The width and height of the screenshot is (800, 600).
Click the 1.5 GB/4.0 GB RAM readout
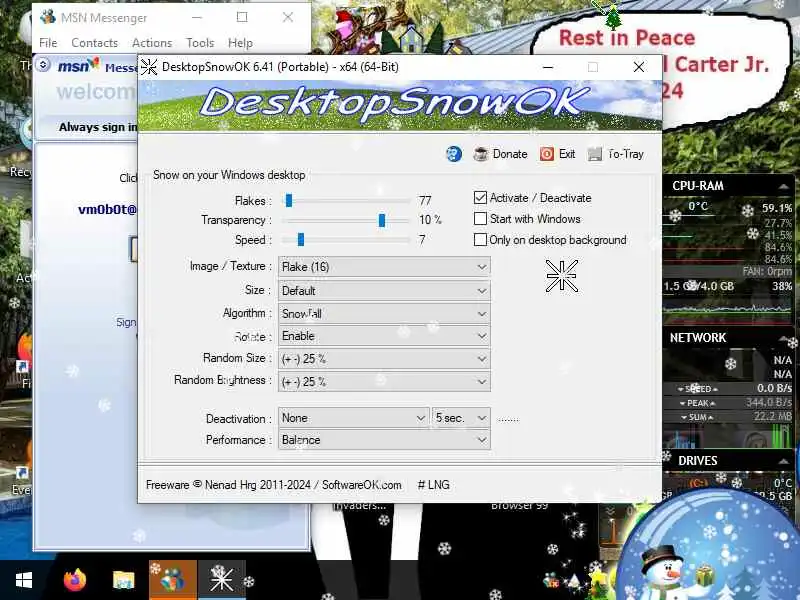[x=698, y=286]
